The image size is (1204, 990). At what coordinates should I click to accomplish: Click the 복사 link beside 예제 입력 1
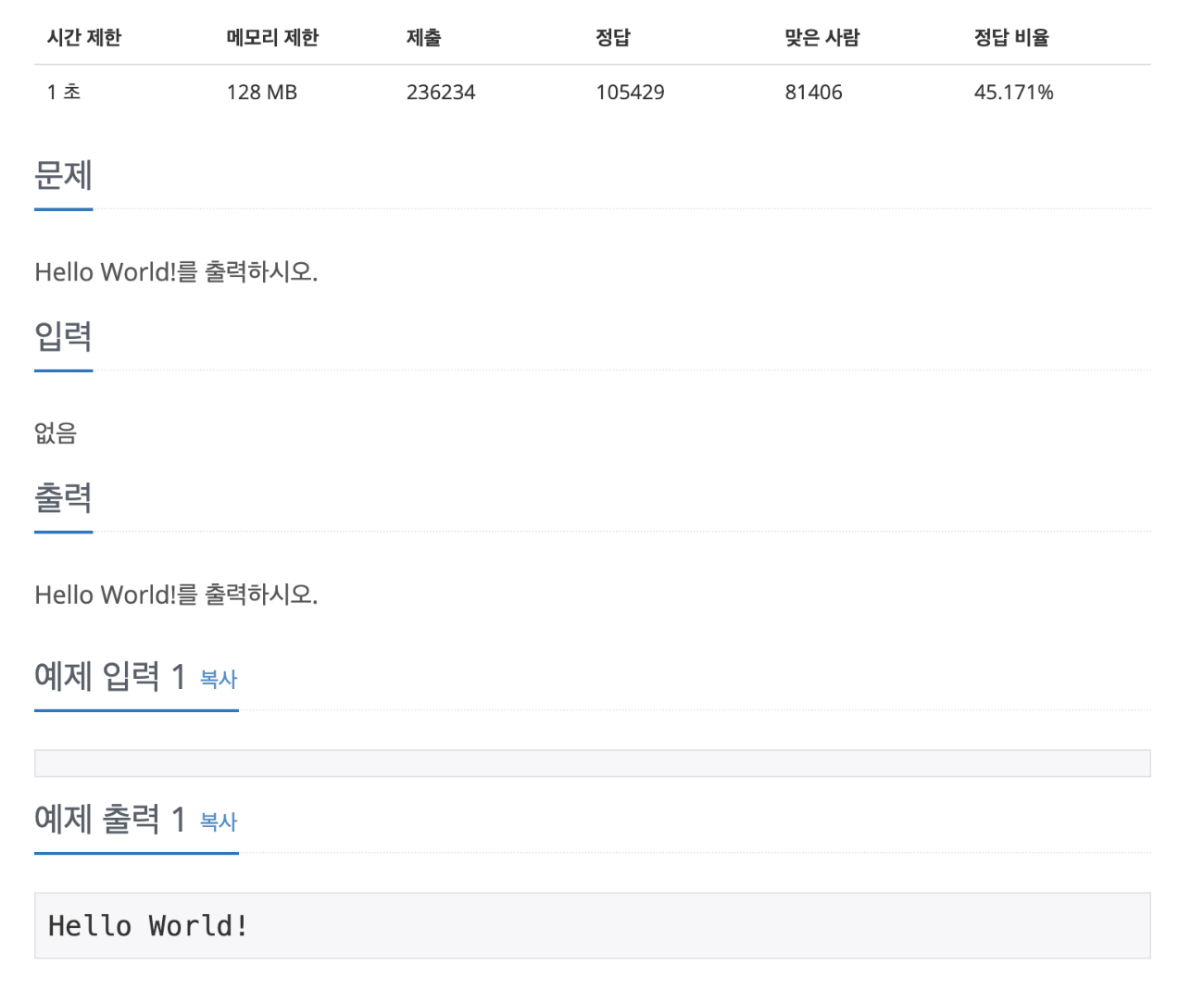[x=219, y=679]
